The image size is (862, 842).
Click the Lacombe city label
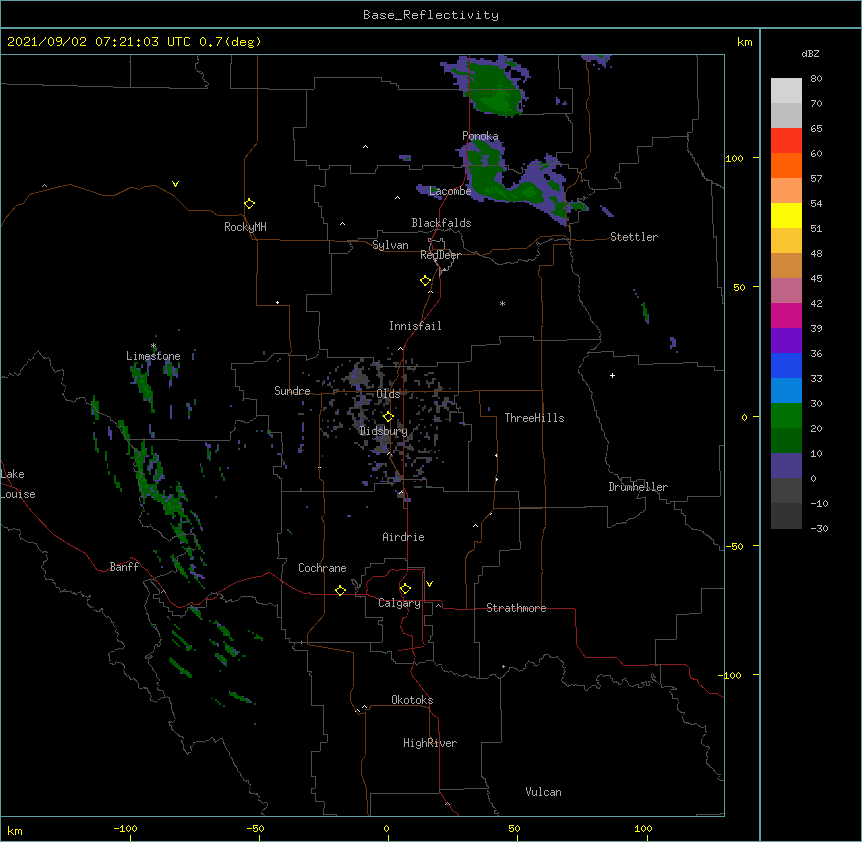(450, 191)
